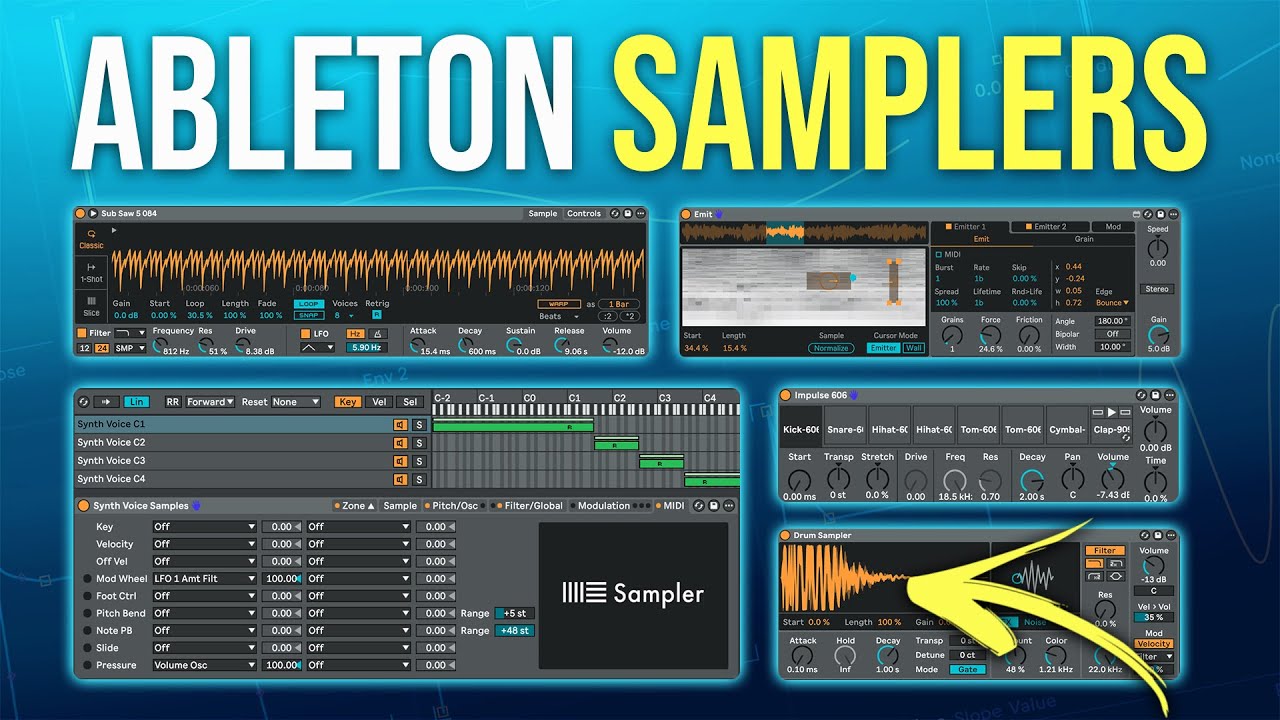The width and height of the screenshot is (1280, 720).
Task: Preview the Clap-909 slot with its play button
Action: (x=1111, y=412)
